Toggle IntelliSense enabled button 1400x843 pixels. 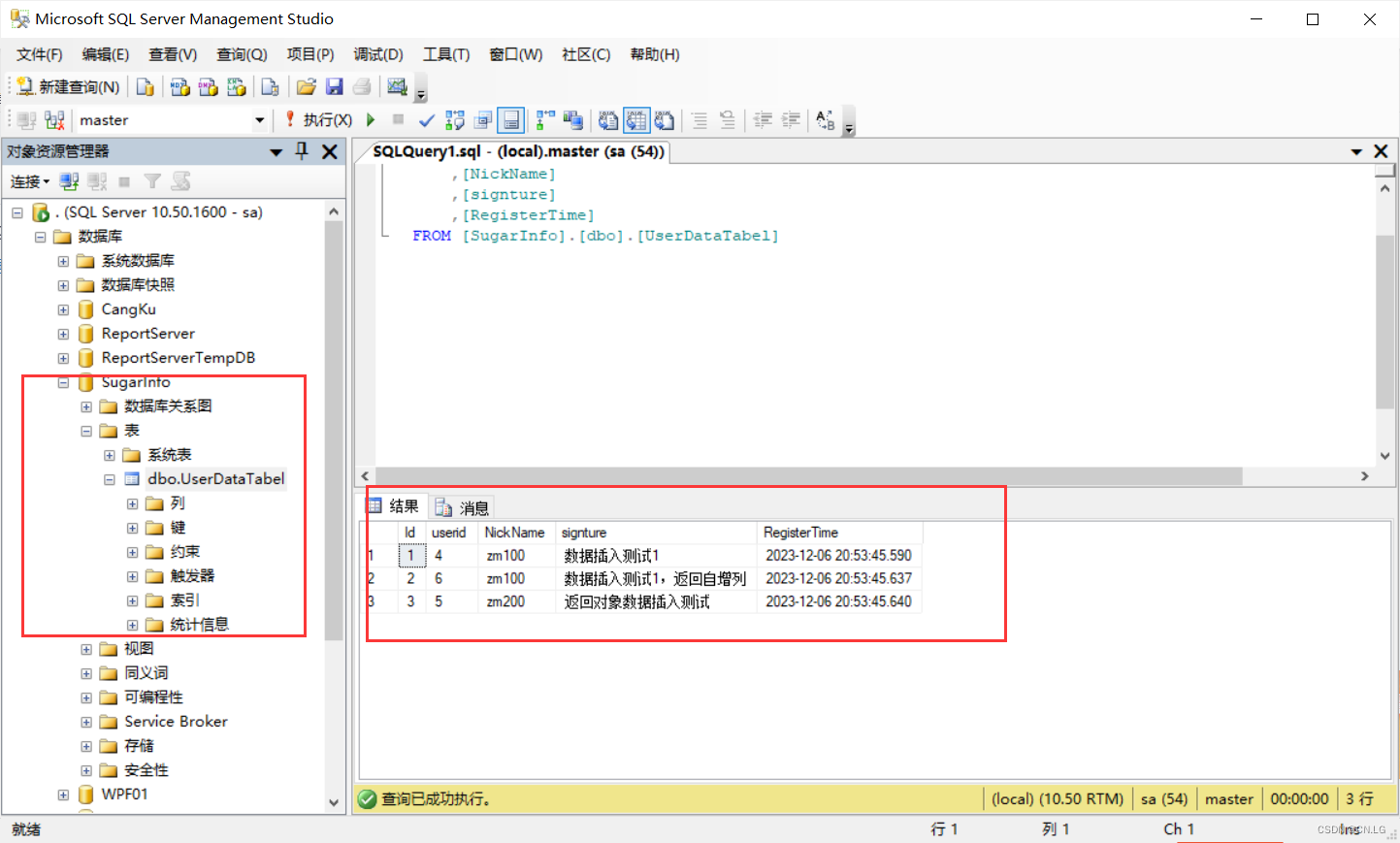pos(511,120)
